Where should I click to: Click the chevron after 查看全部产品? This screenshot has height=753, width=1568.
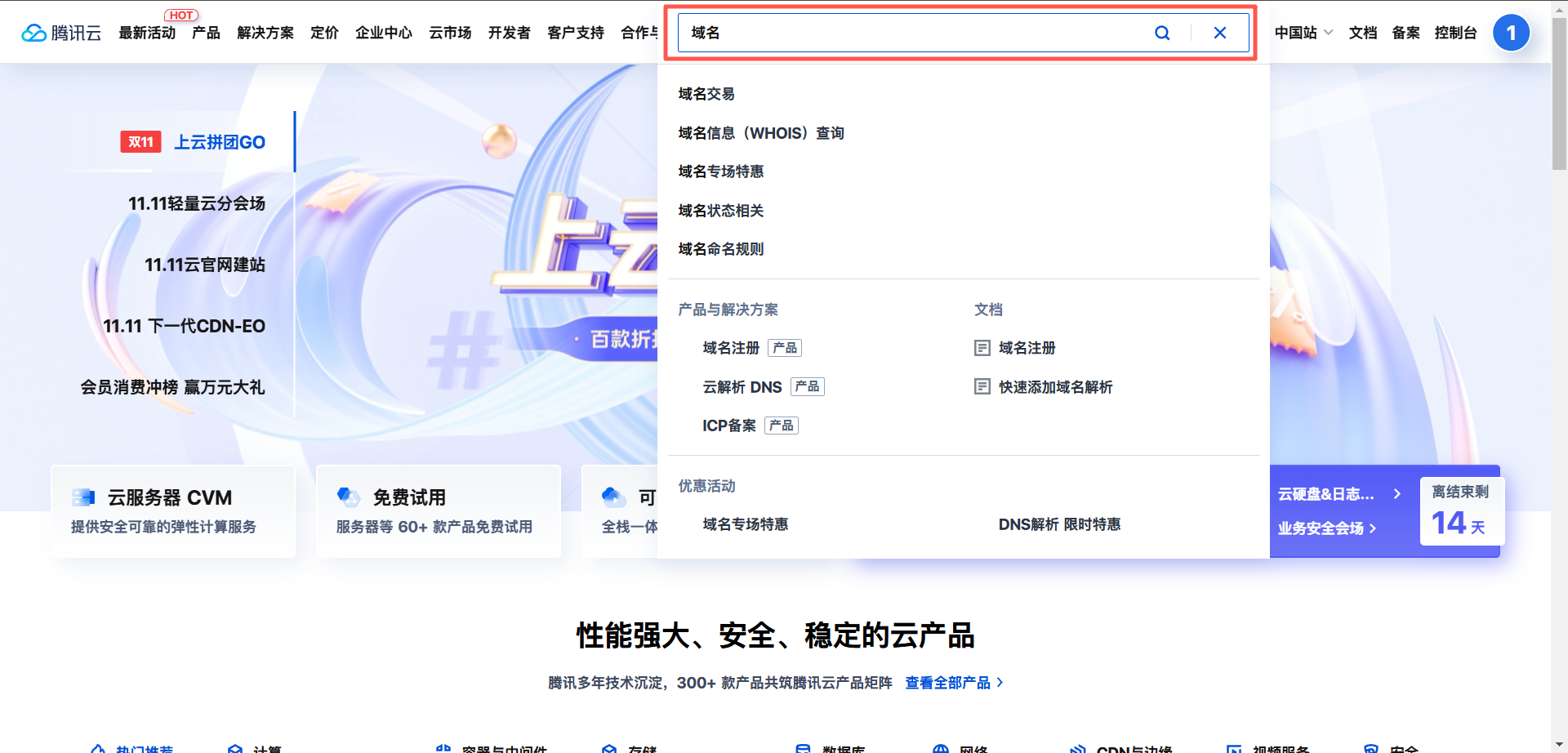coord(1000,683)
